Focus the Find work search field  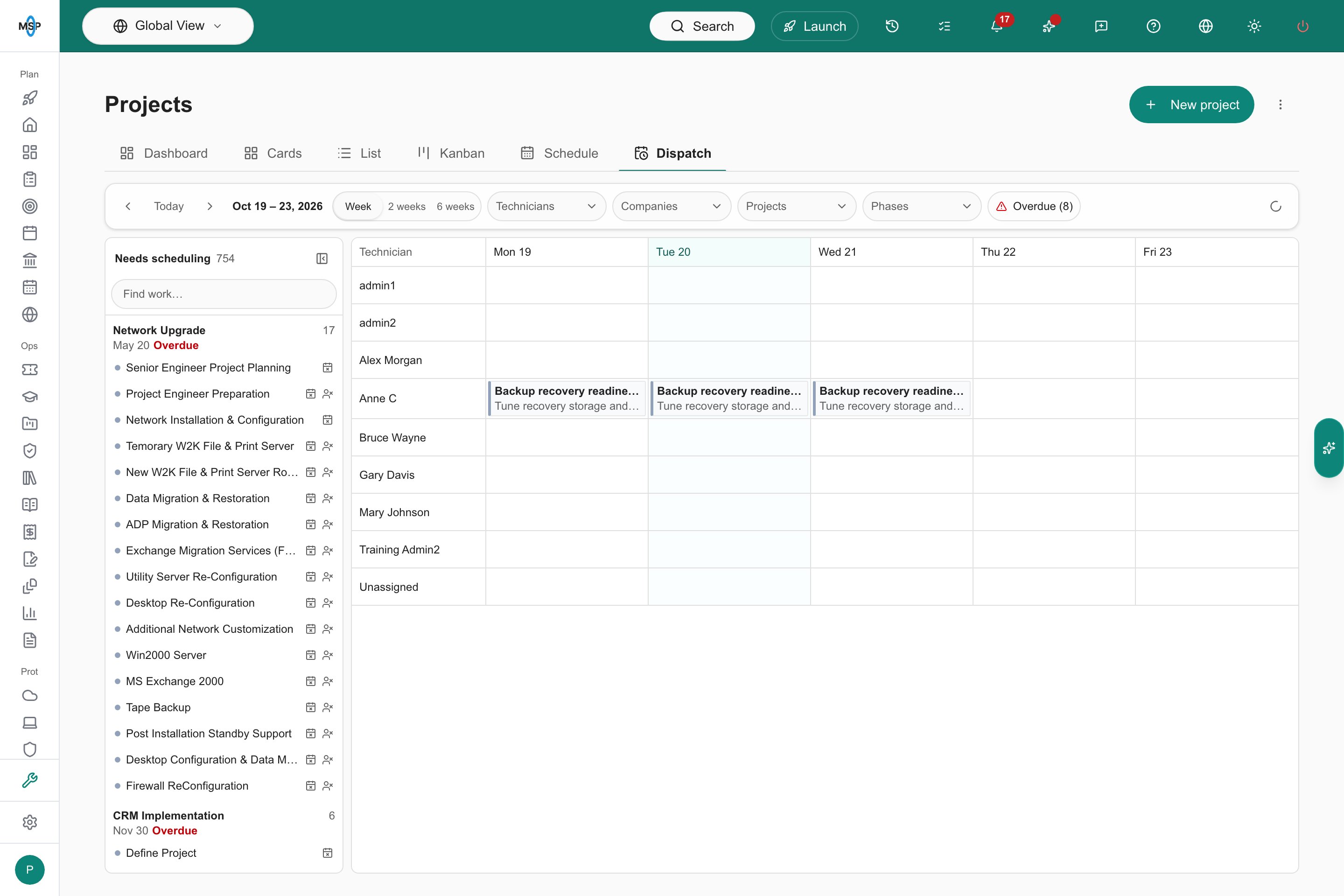pyautogui.click(x=224, y=294)
